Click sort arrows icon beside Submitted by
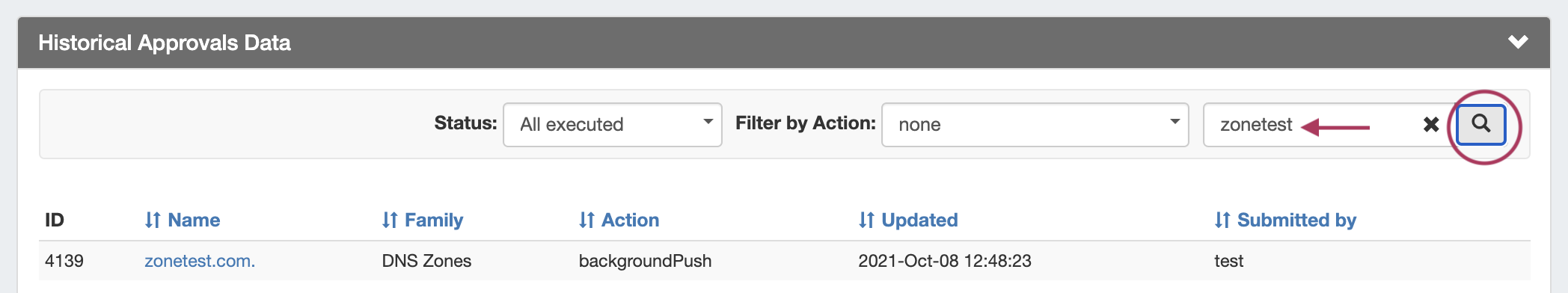This screenshot has height=293, width=1568. tap(1222, 220)
